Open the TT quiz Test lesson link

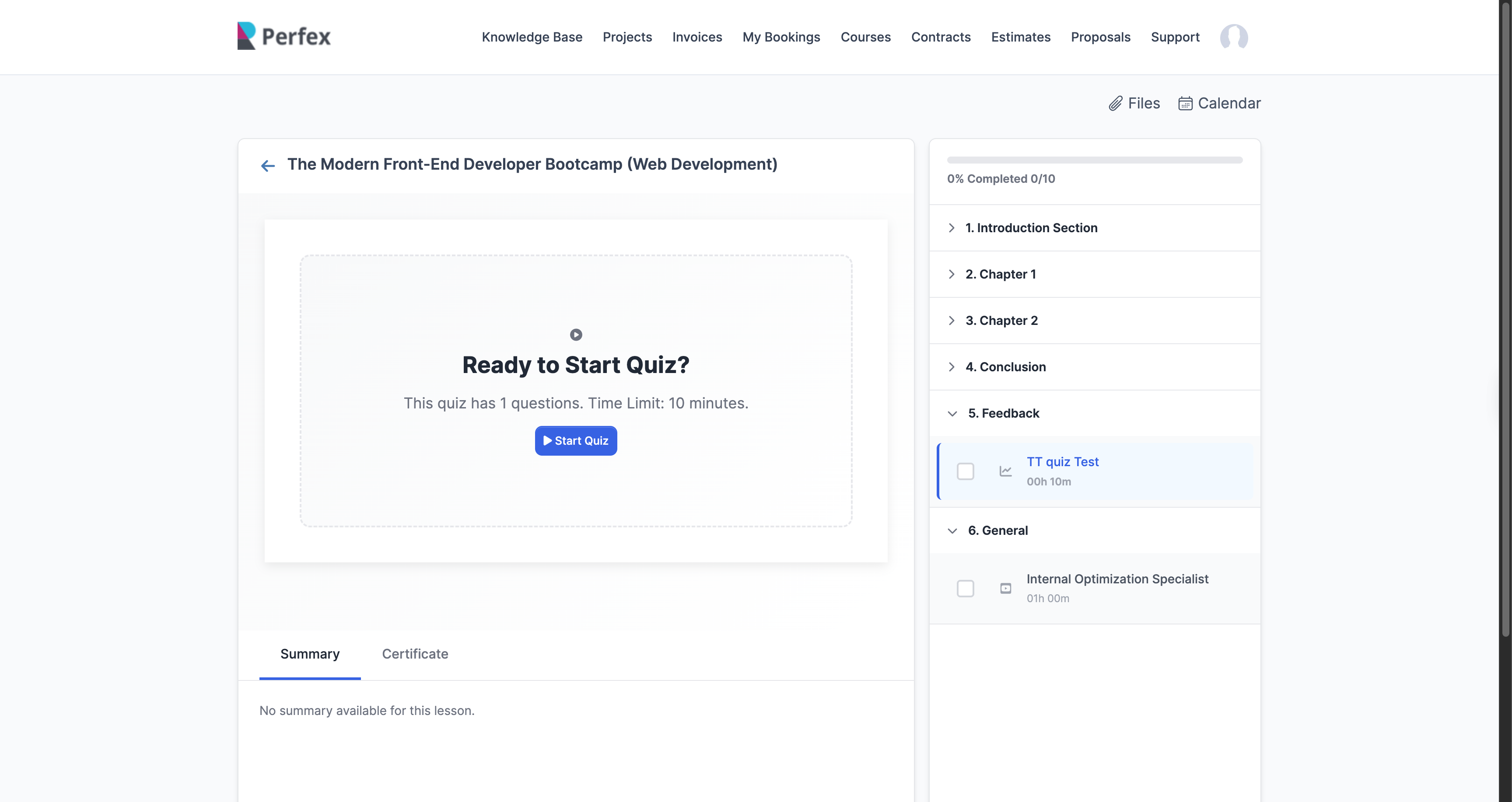1062,462
